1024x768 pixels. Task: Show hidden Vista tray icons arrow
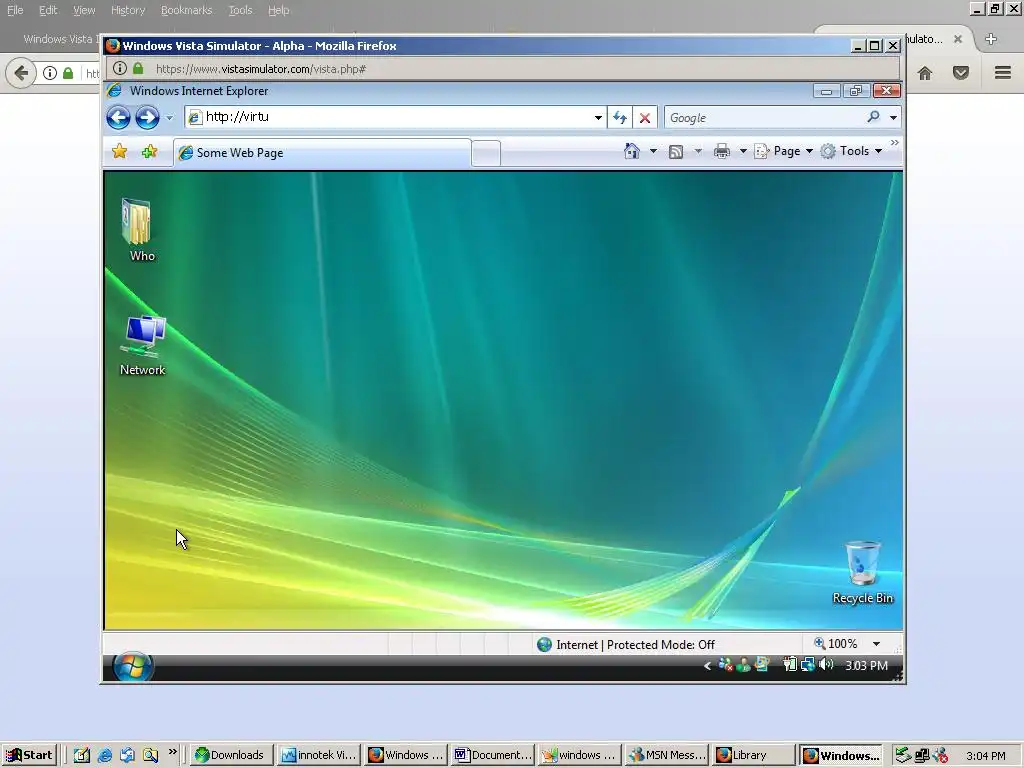click(x=707, y=666)
